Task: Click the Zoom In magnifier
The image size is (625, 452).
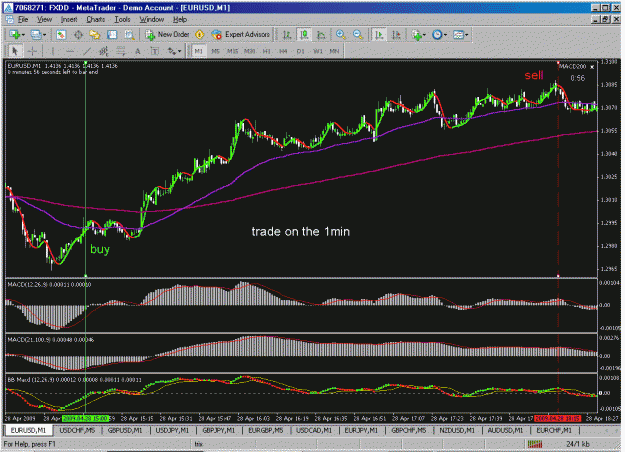Action: (341, 35)
